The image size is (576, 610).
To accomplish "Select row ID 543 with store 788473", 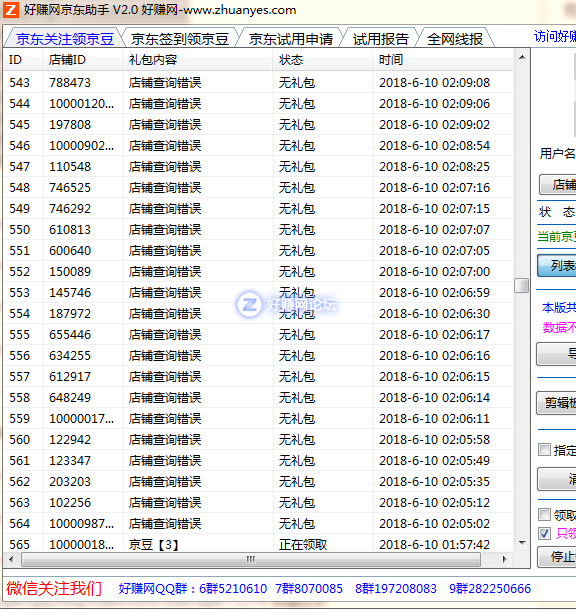I will (x=259, y=82).
